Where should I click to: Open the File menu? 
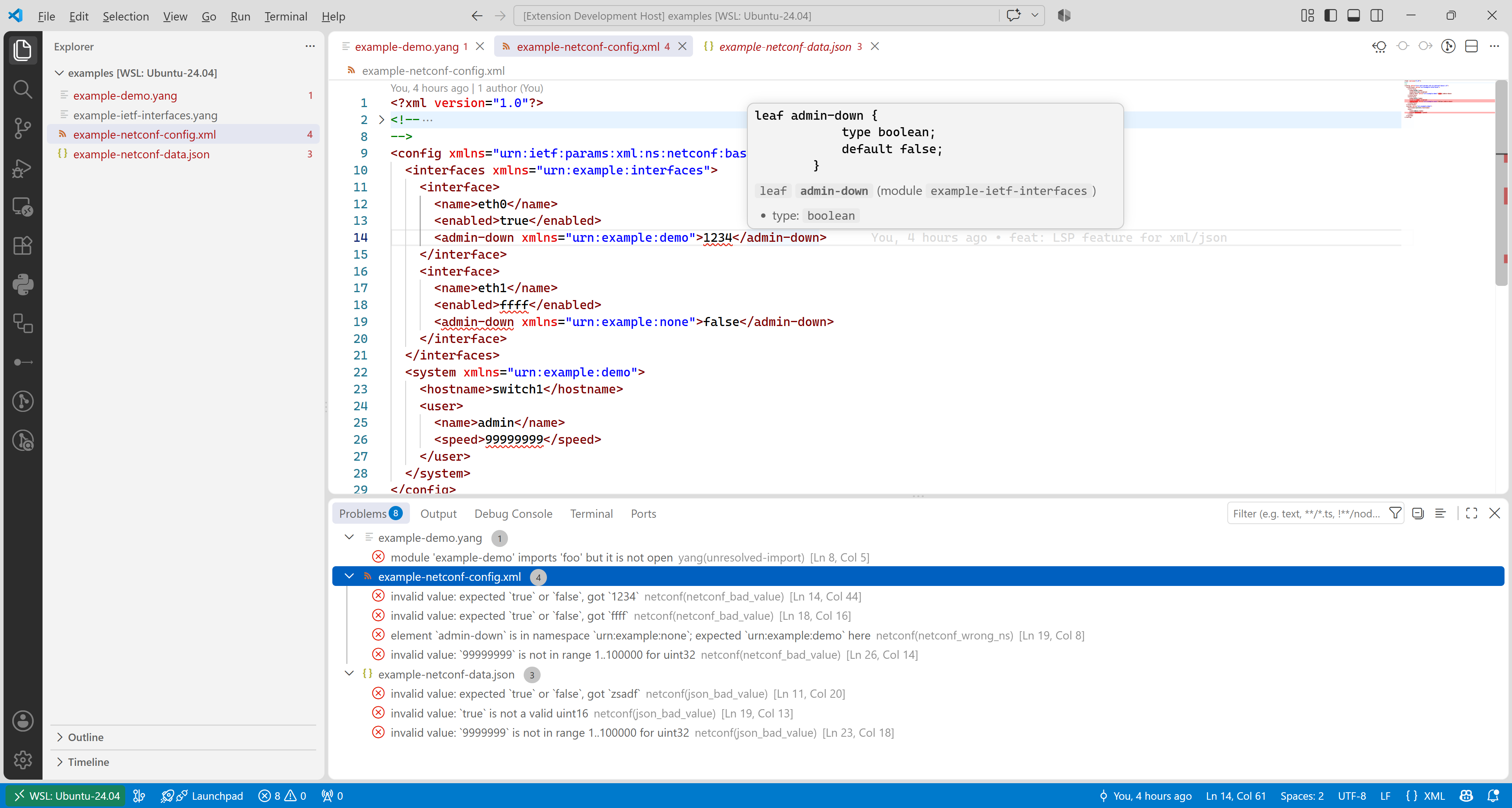(x=46, y=17)
